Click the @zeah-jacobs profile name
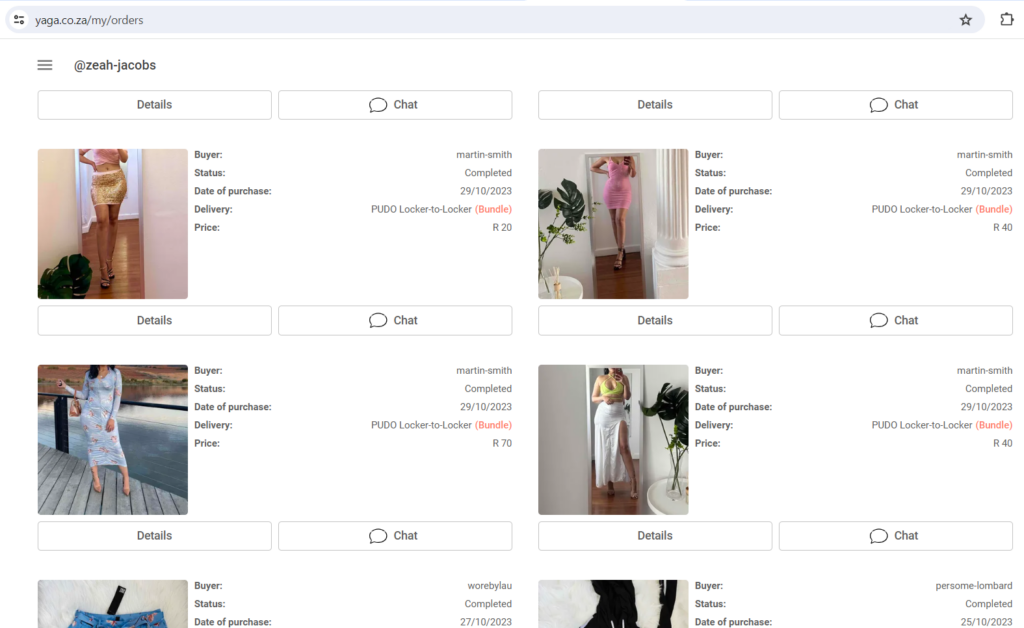 pos(115,66)
